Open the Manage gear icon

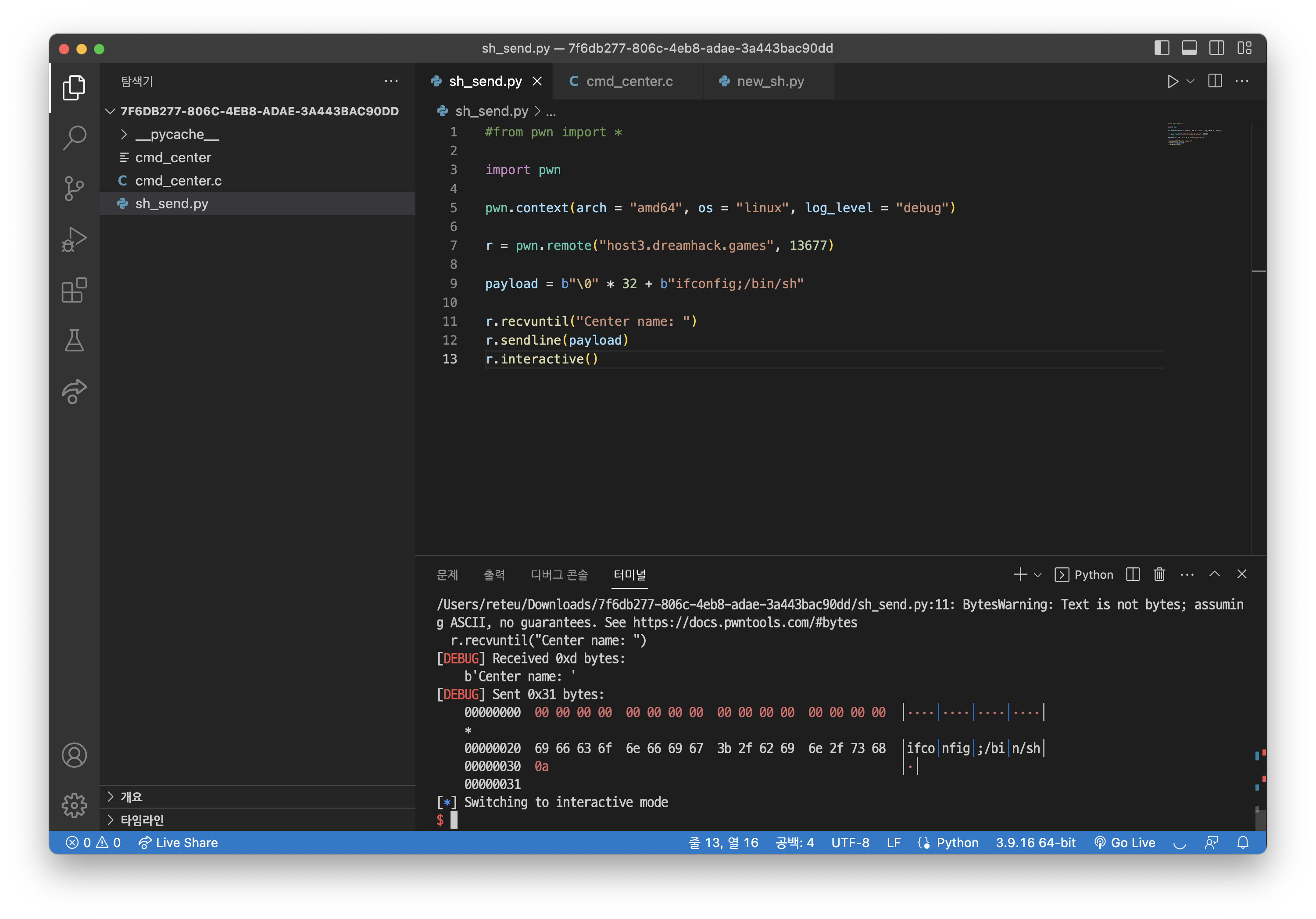pyautogui.click(x=74, y=805)
